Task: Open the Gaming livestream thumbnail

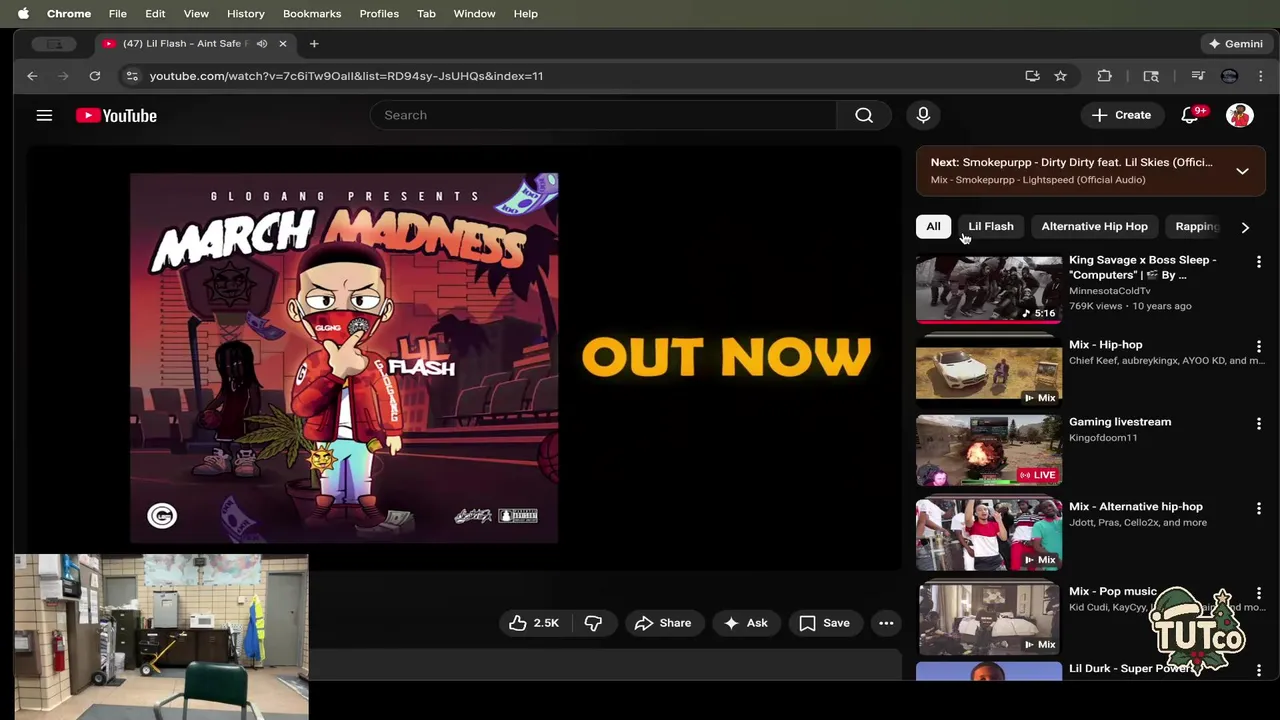Action: point(989,450)
